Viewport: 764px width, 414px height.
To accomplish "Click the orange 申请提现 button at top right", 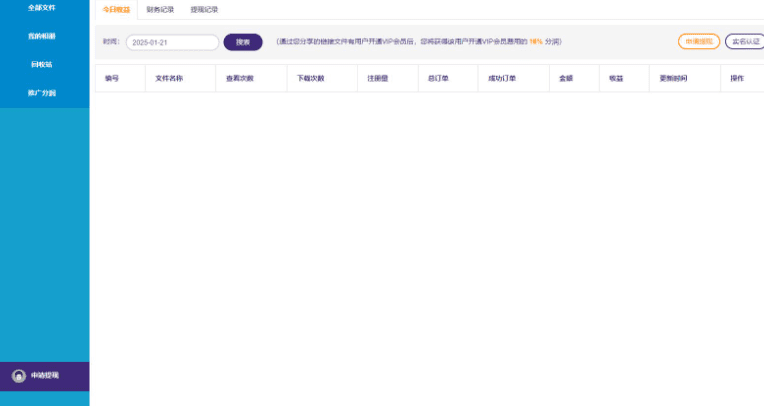I will 699,41.
